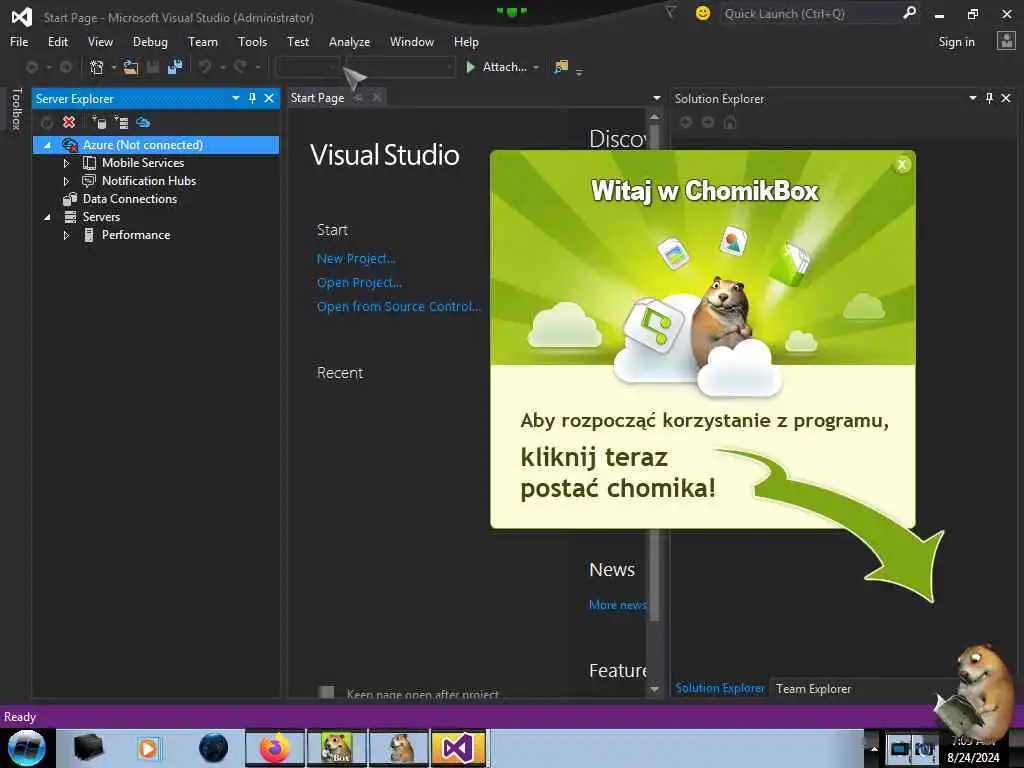
Task: Click the Quick Launch search magnifier icon
Action: (x=909, y=12)
